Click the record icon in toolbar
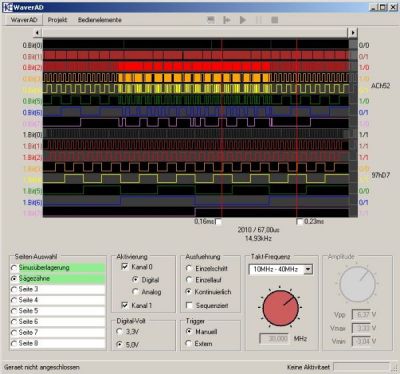The width and height of the screenshot is (400, 374). 211,20
